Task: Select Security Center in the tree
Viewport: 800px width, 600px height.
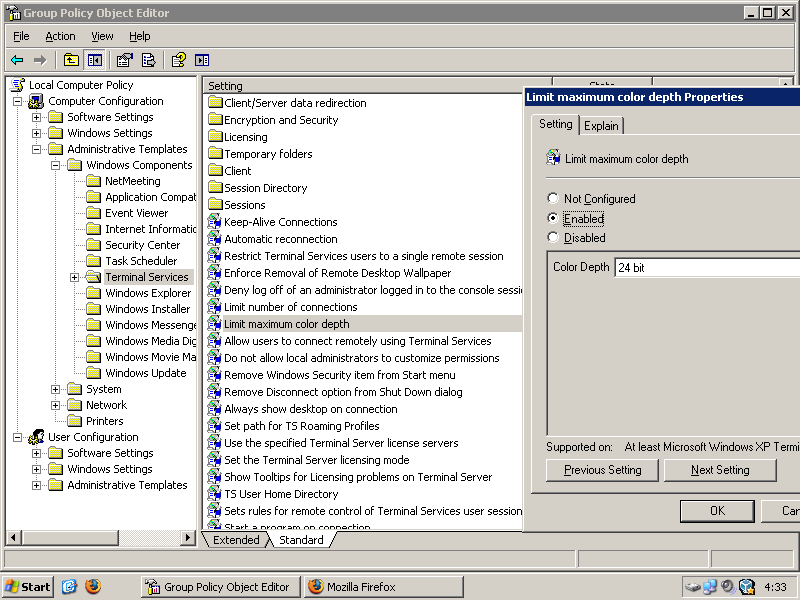Action: coord(142,245)
